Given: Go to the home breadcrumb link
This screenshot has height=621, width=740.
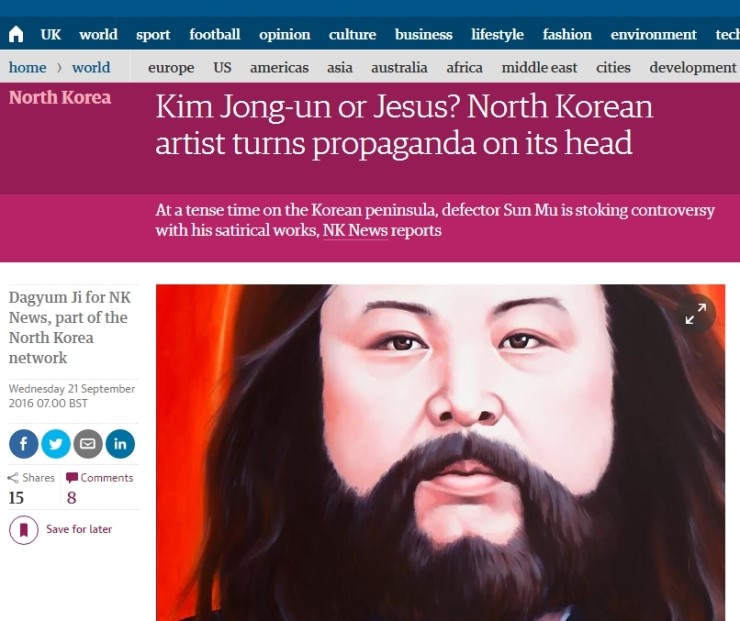Looking at the screenshot, I should pyautogui.click(x=27, y=67).
